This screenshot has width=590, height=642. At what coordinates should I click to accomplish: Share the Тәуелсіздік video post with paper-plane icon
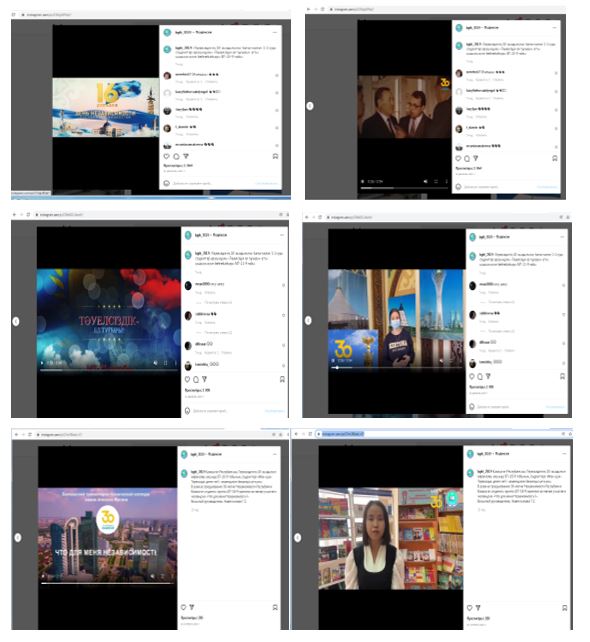(x=204, y=379)
